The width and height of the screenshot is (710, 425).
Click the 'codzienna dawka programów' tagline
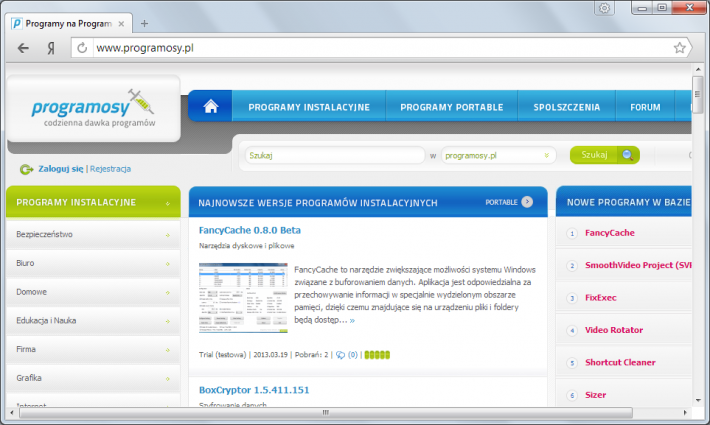100,123
